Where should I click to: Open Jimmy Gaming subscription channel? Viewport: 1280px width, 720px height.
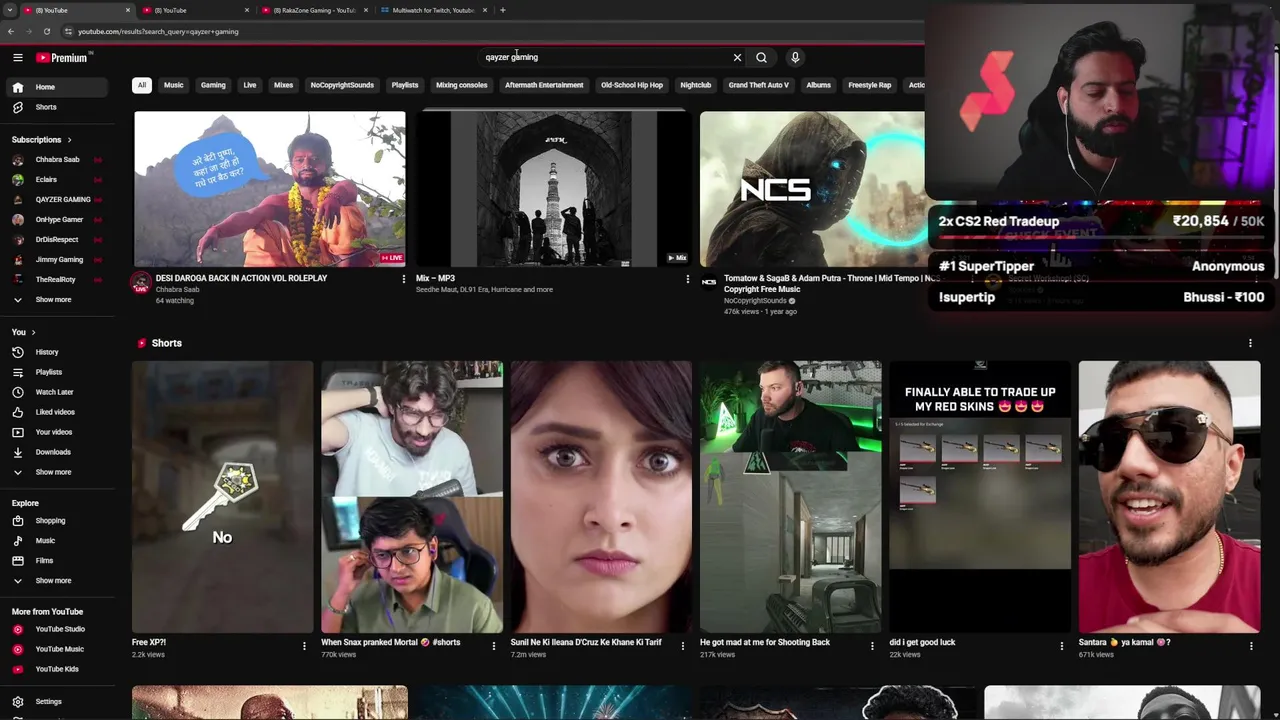coord(57,260)
